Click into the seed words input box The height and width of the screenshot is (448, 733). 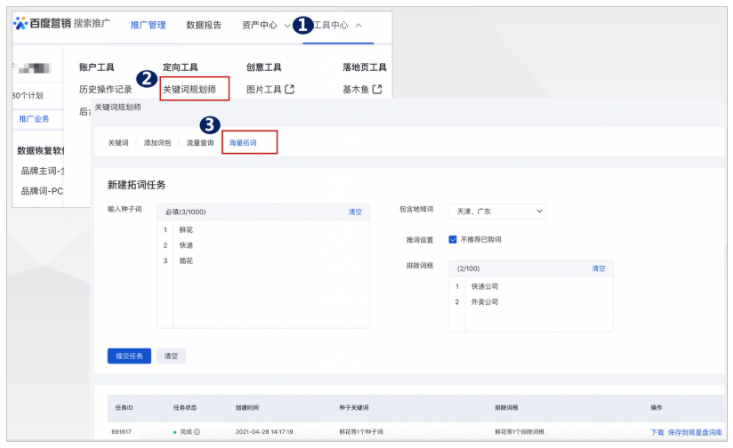(x=264, y=274)
